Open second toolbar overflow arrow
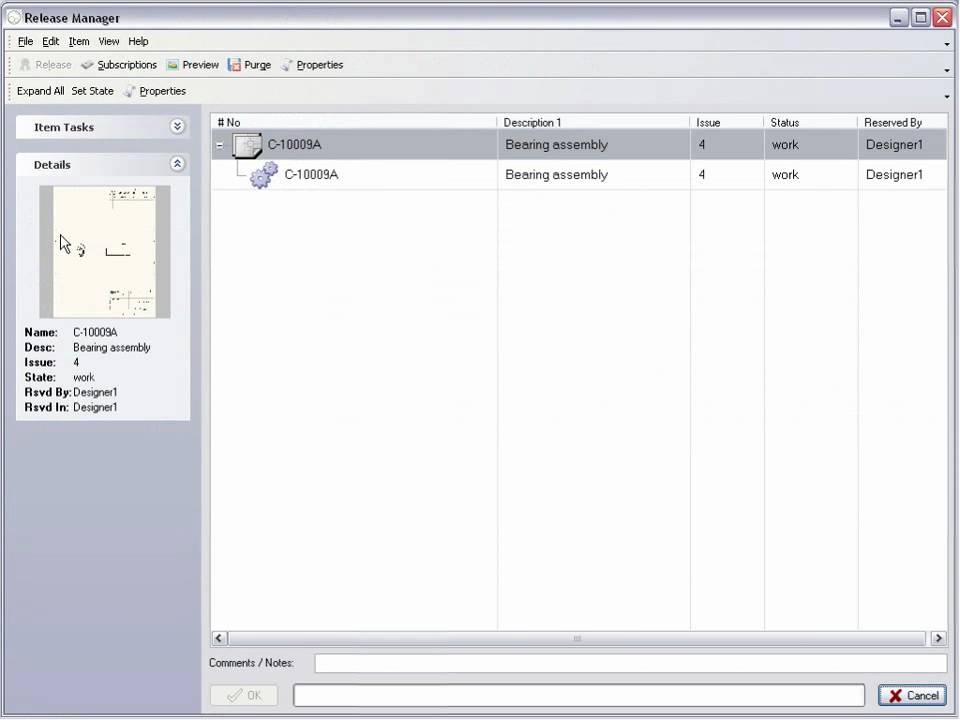The image size is (960, 720). tap(947, 97)
